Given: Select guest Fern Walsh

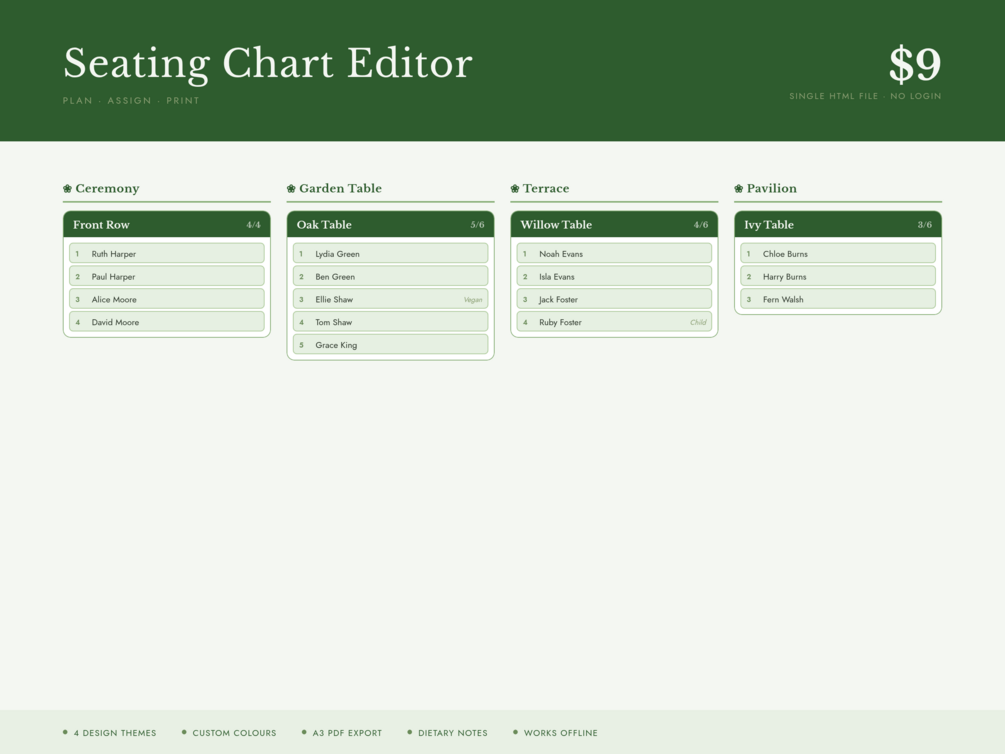Looking at the screenshot, I should pyautogui.click(x=838, y=299).
